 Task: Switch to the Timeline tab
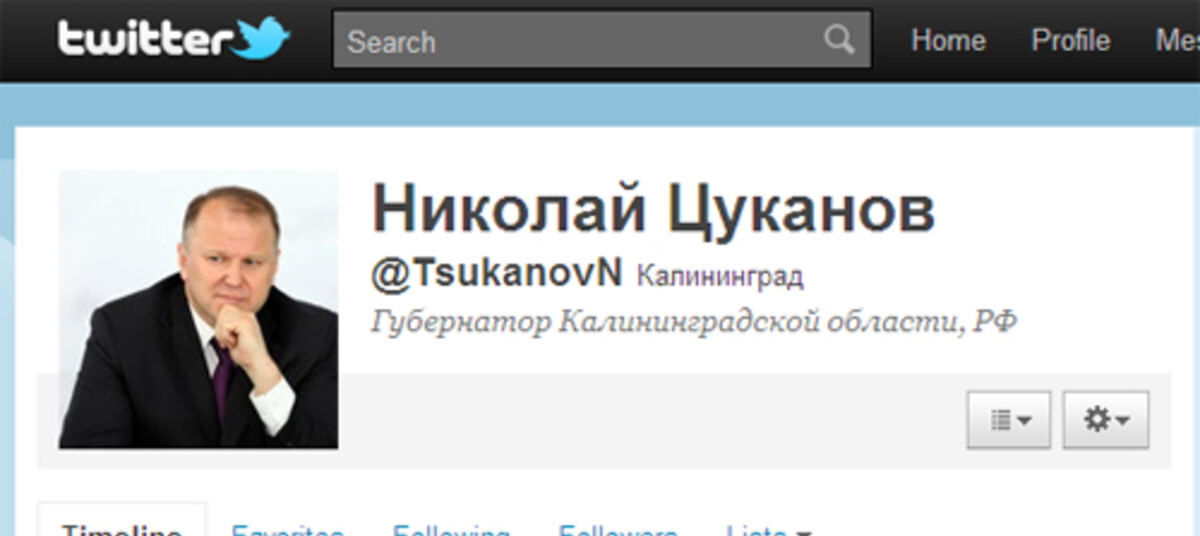(x=122, y=528)
